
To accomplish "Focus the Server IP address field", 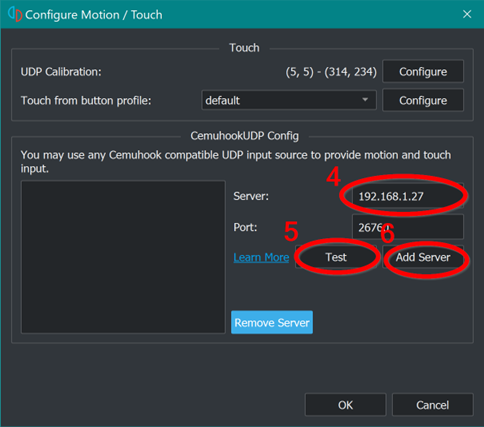I will tap(407, 196).
